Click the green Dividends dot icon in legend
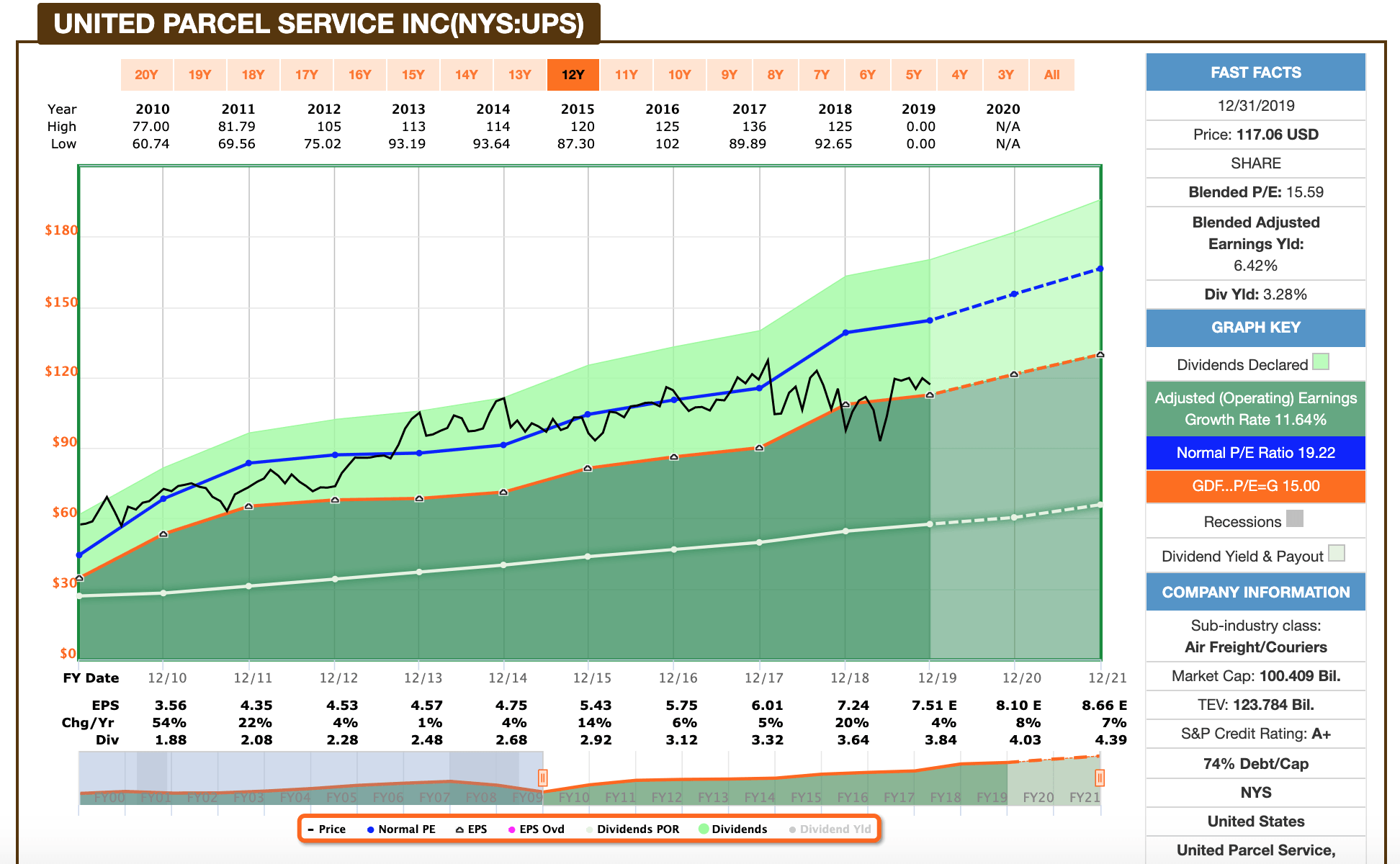The height and width of the screenshot is (864, 1400). pyautogui.click(x=704, y=829)
